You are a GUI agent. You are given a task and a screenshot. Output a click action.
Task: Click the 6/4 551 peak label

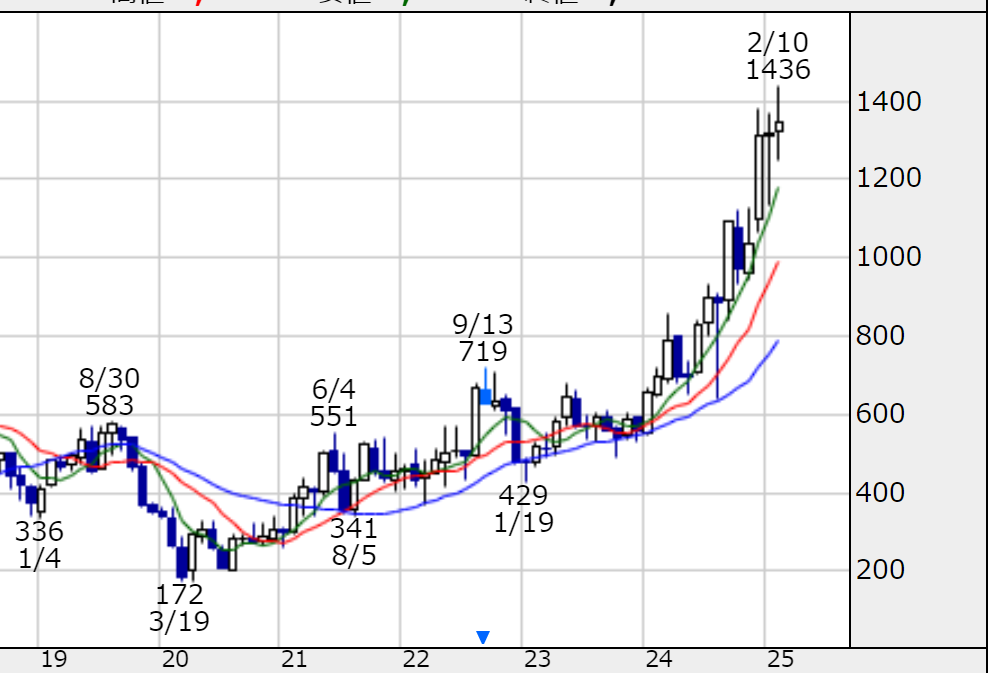(x=333, y=402)
